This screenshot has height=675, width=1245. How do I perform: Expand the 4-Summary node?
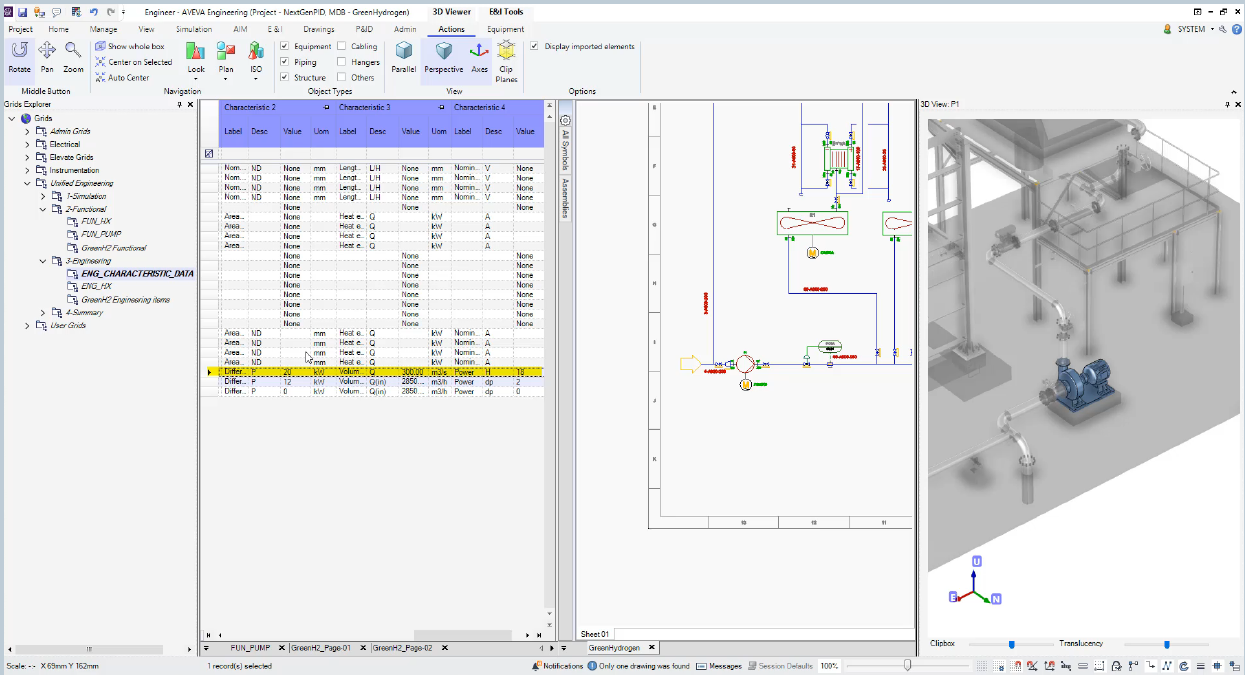point(43,312)
